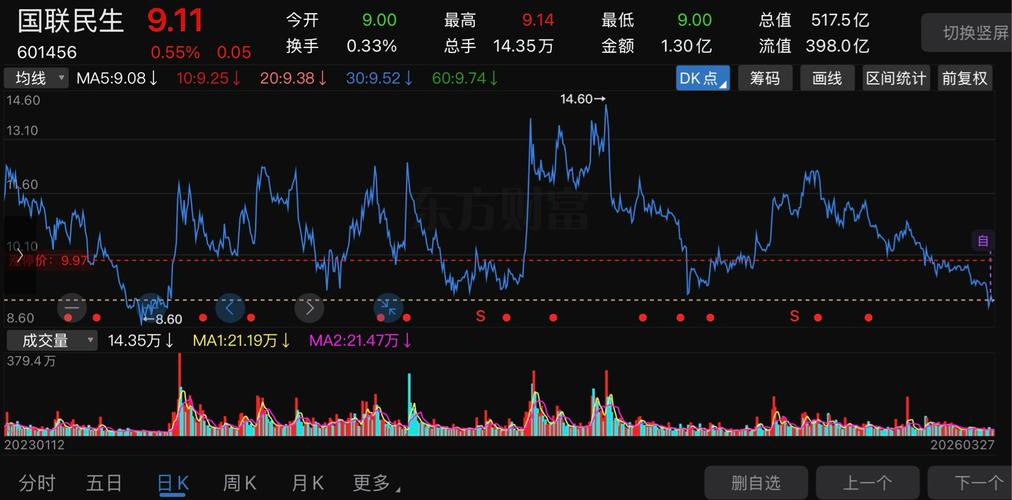This screenshot has width=1012, height=500.
Task: Tap the 13.10 price axis label
Action: pyautogui.click(x=23, y=130)
